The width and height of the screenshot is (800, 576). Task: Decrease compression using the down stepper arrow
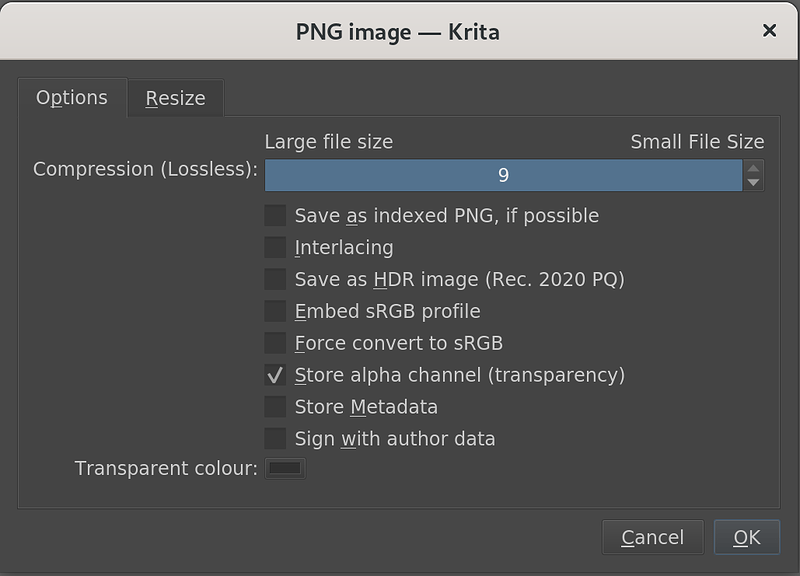tap(754, 181)
